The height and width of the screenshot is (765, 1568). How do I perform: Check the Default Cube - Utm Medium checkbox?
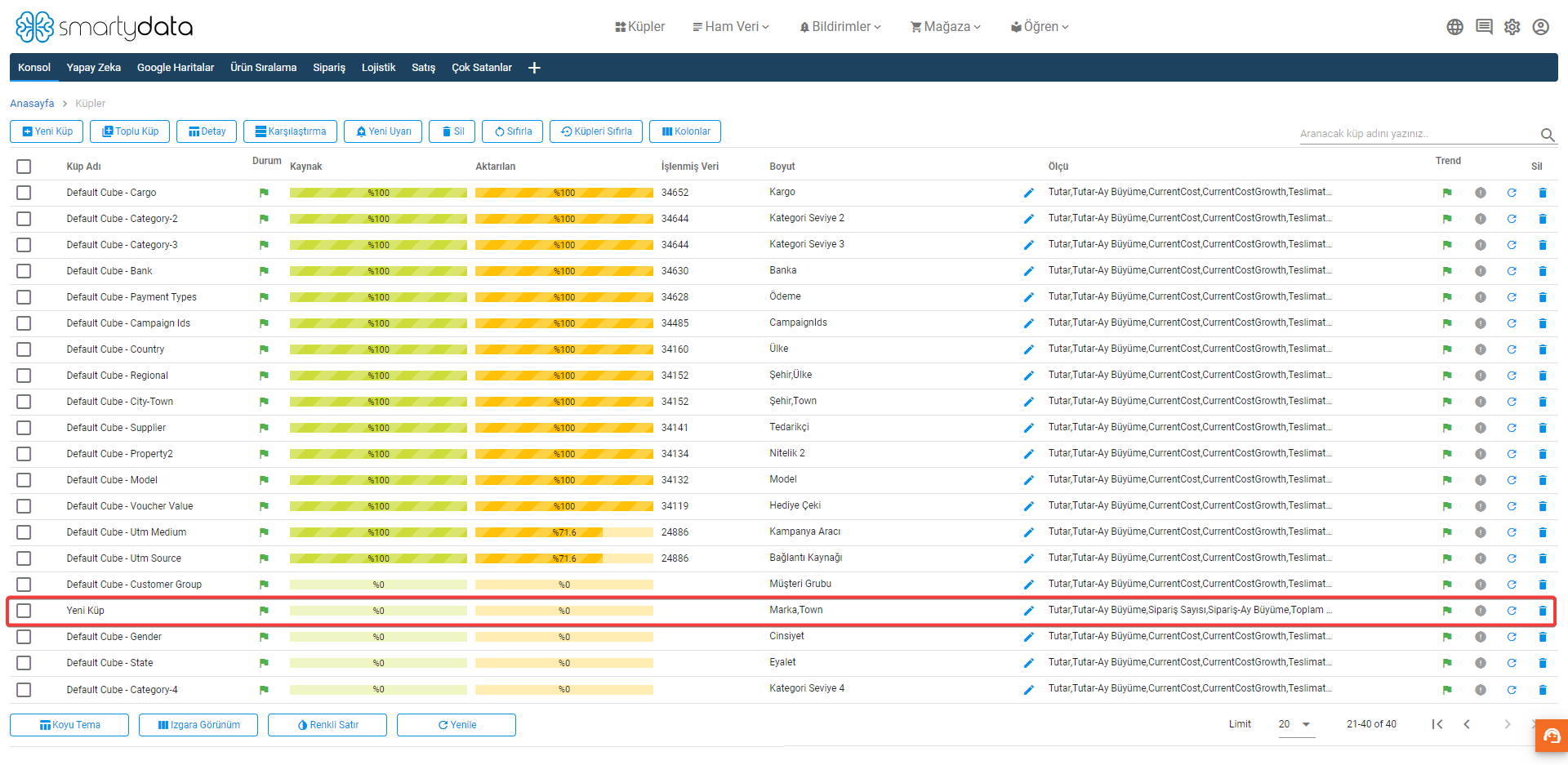point(24,532)
